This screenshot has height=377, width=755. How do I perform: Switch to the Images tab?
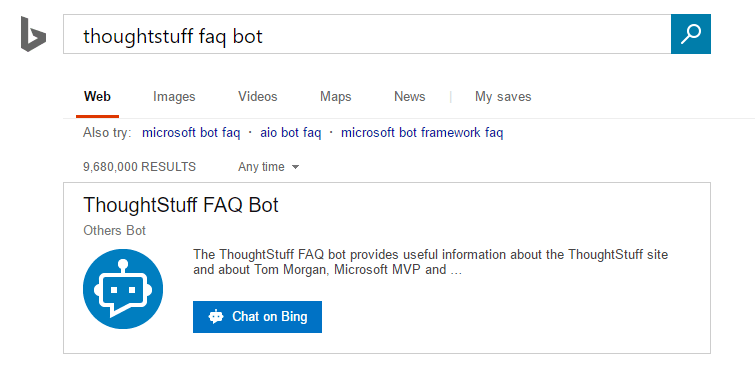coord(174,97)
